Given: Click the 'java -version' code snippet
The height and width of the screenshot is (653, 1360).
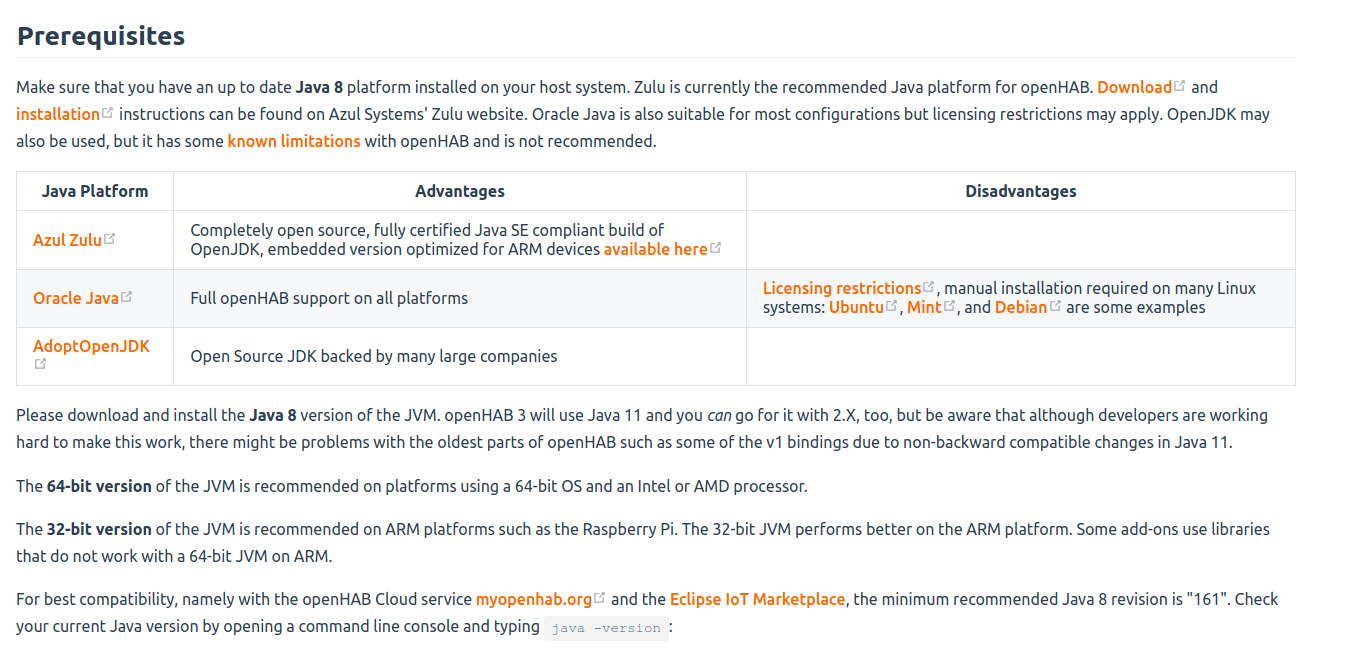Looking at the screenshot, I should click(606, 628).
